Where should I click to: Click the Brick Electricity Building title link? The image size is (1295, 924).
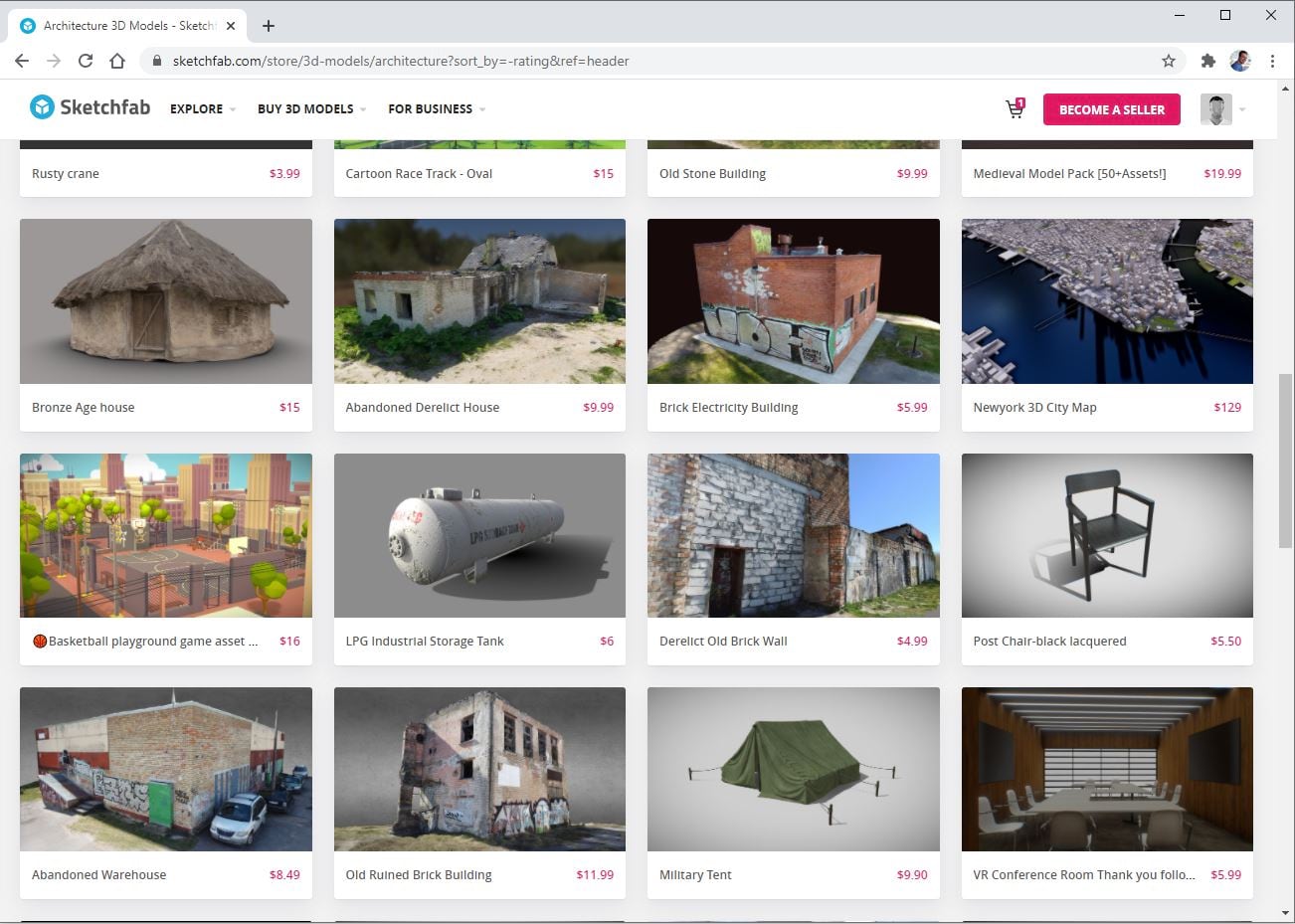[x=729, y=407]
